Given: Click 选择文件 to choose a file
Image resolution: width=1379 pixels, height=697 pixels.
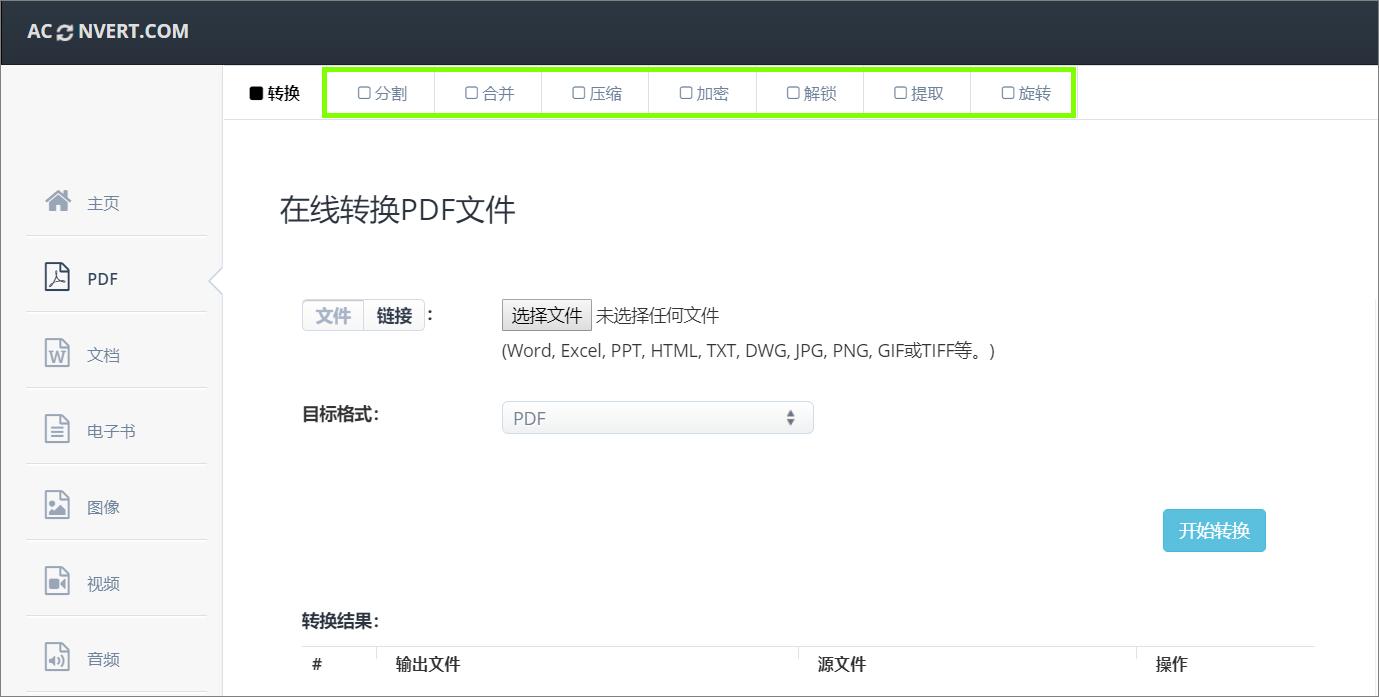Looking at the screenshot, I should 546,314.
